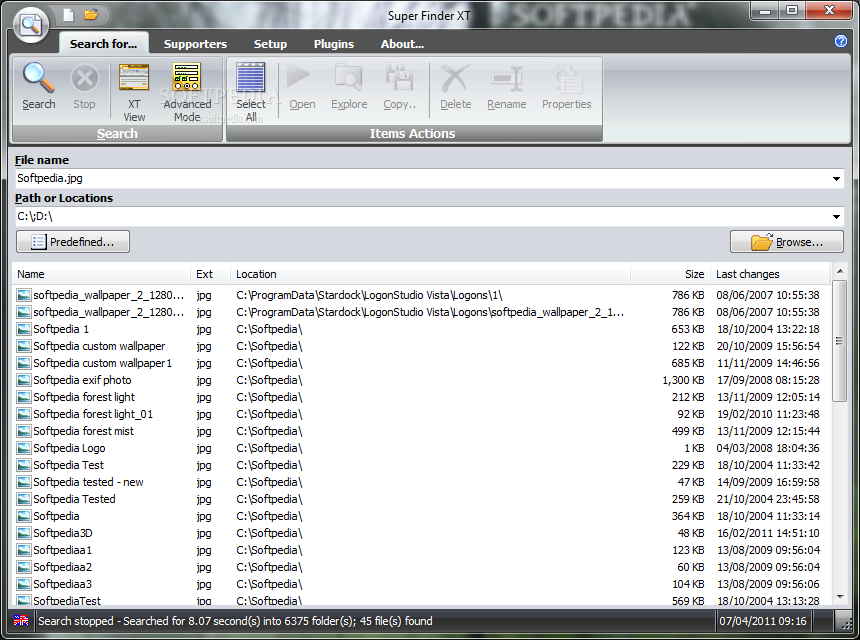The image size is (860, 640).
Task: Click the 16/02/2011 14:51:10 date cell
Action: click(768, 533)
